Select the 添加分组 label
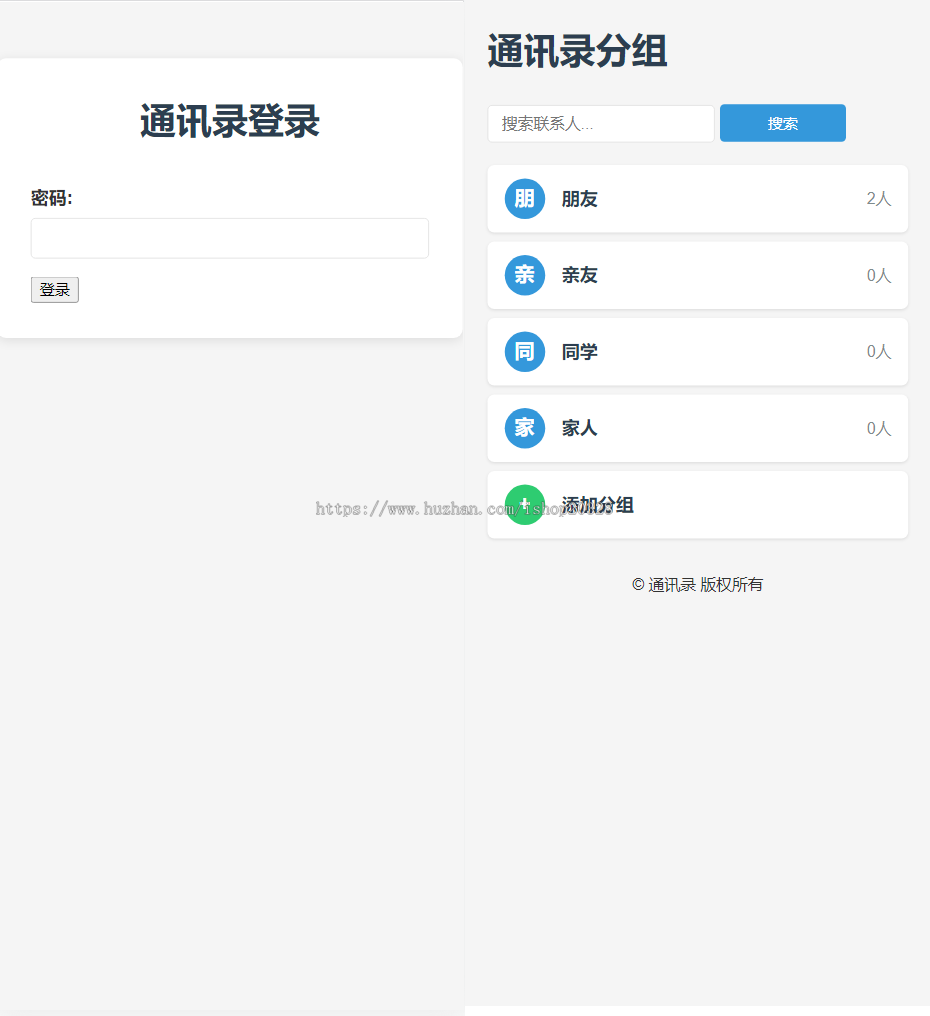 (x=598, y=505)
